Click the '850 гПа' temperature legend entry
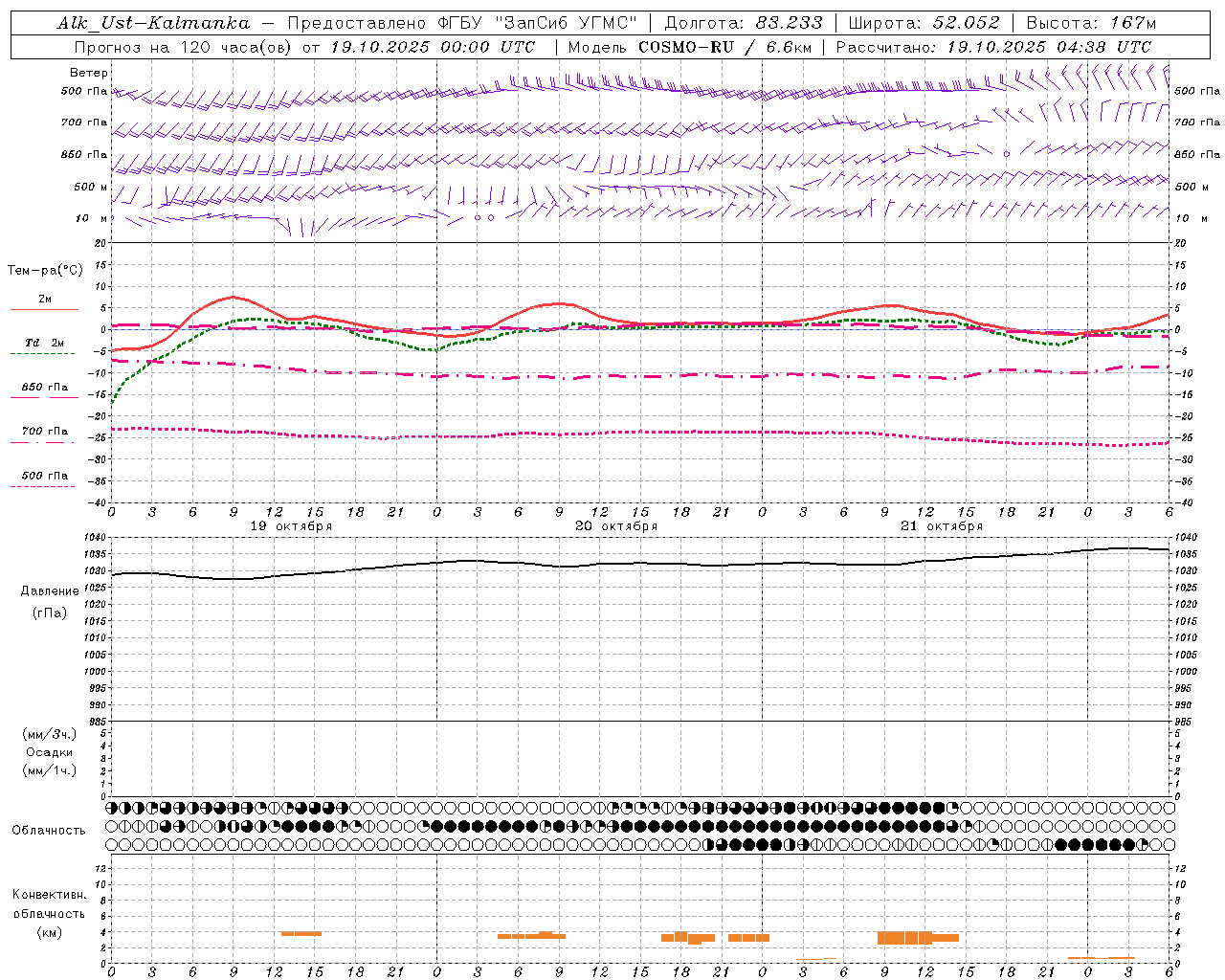 45,387
